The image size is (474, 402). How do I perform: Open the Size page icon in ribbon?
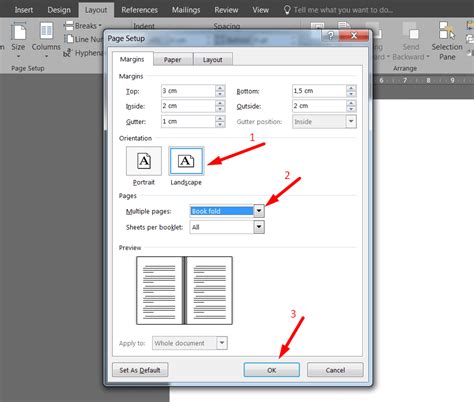[19, 32]
